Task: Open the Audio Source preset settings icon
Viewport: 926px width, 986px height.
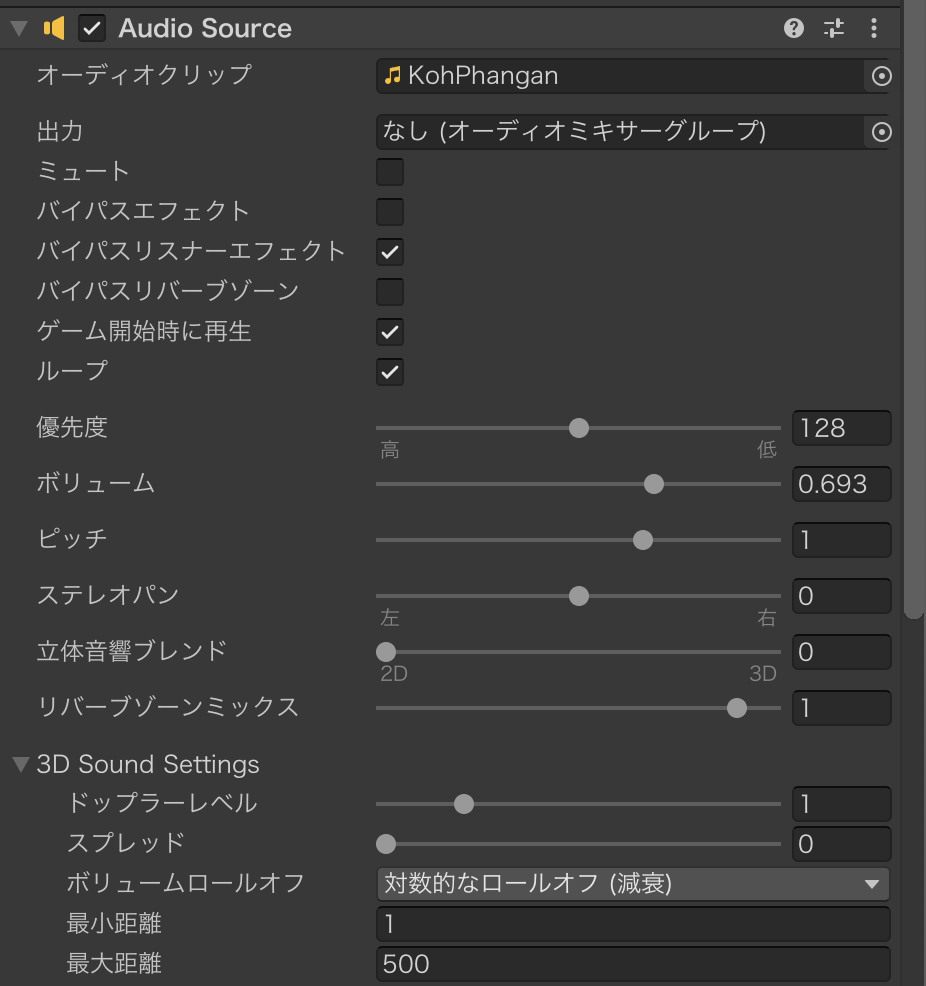Action: pos(834,28)
